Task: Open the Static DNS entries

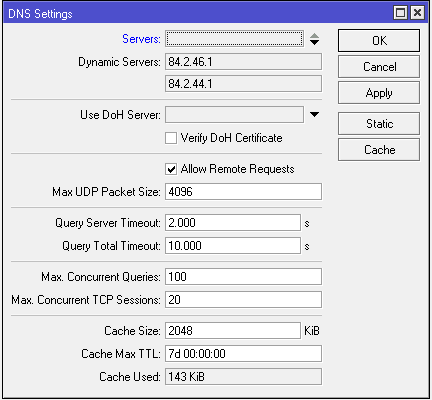Action: point(379,124)
